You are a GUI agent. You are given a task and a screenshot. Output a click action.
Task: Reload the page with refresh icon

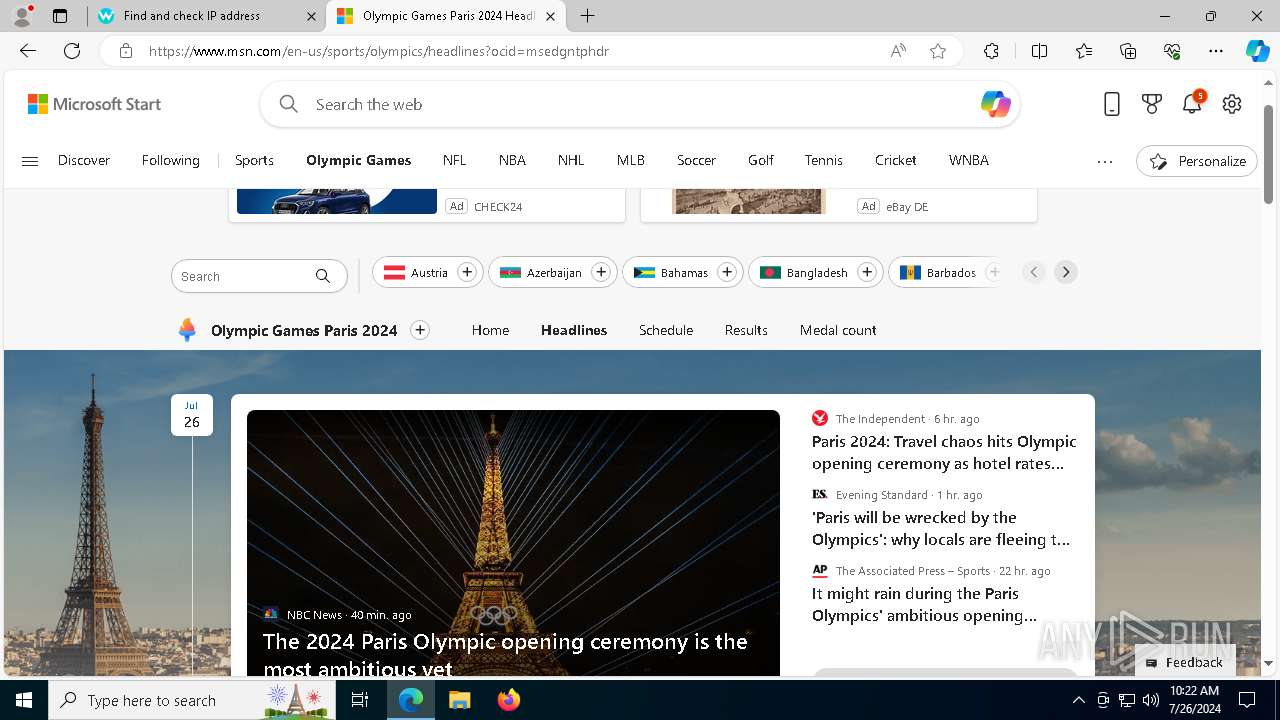72,51
